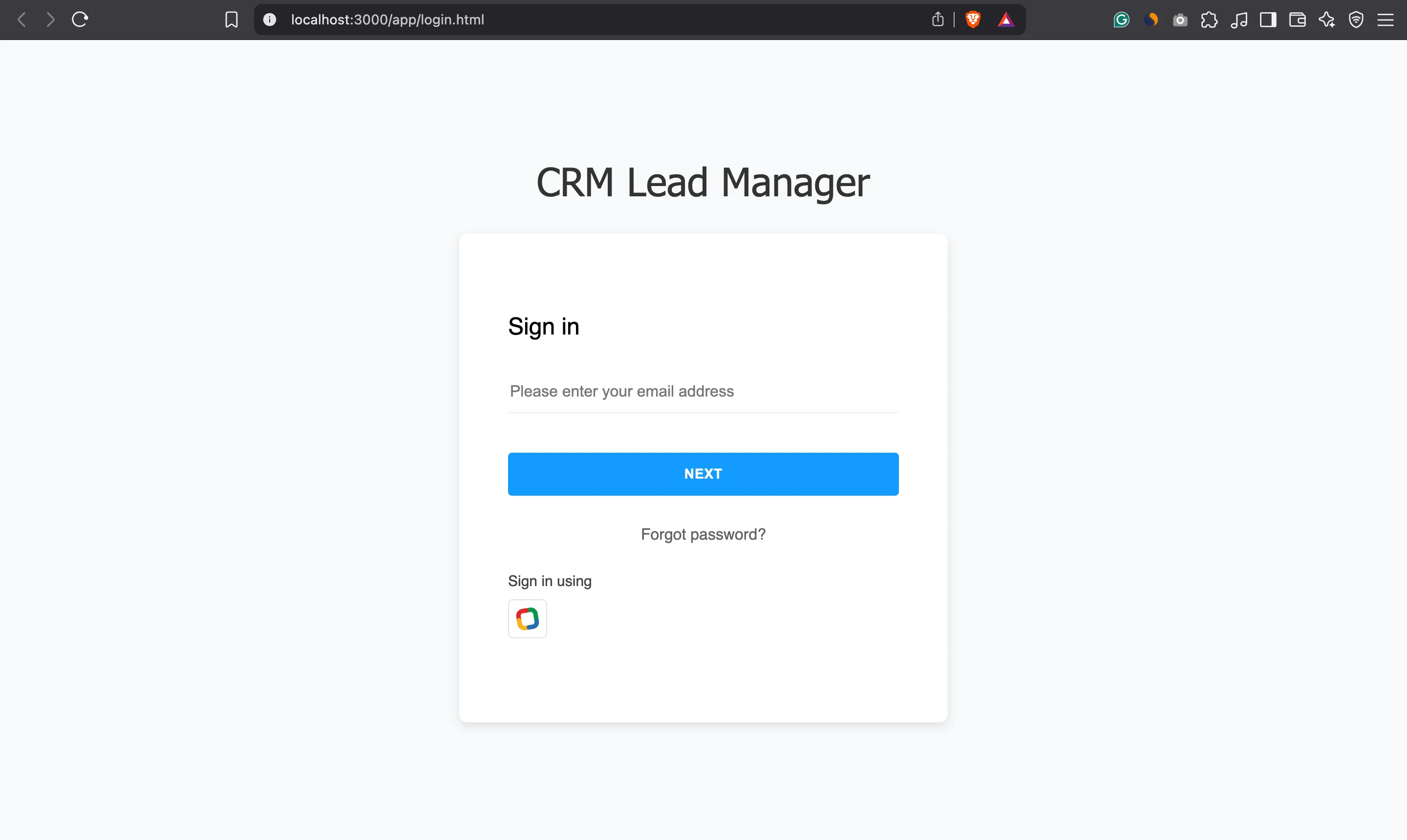The height and width of the screenshot is (840, 1407).
Task: Click the share page icon
Action: pyautogui.click(x=938, y=20)
